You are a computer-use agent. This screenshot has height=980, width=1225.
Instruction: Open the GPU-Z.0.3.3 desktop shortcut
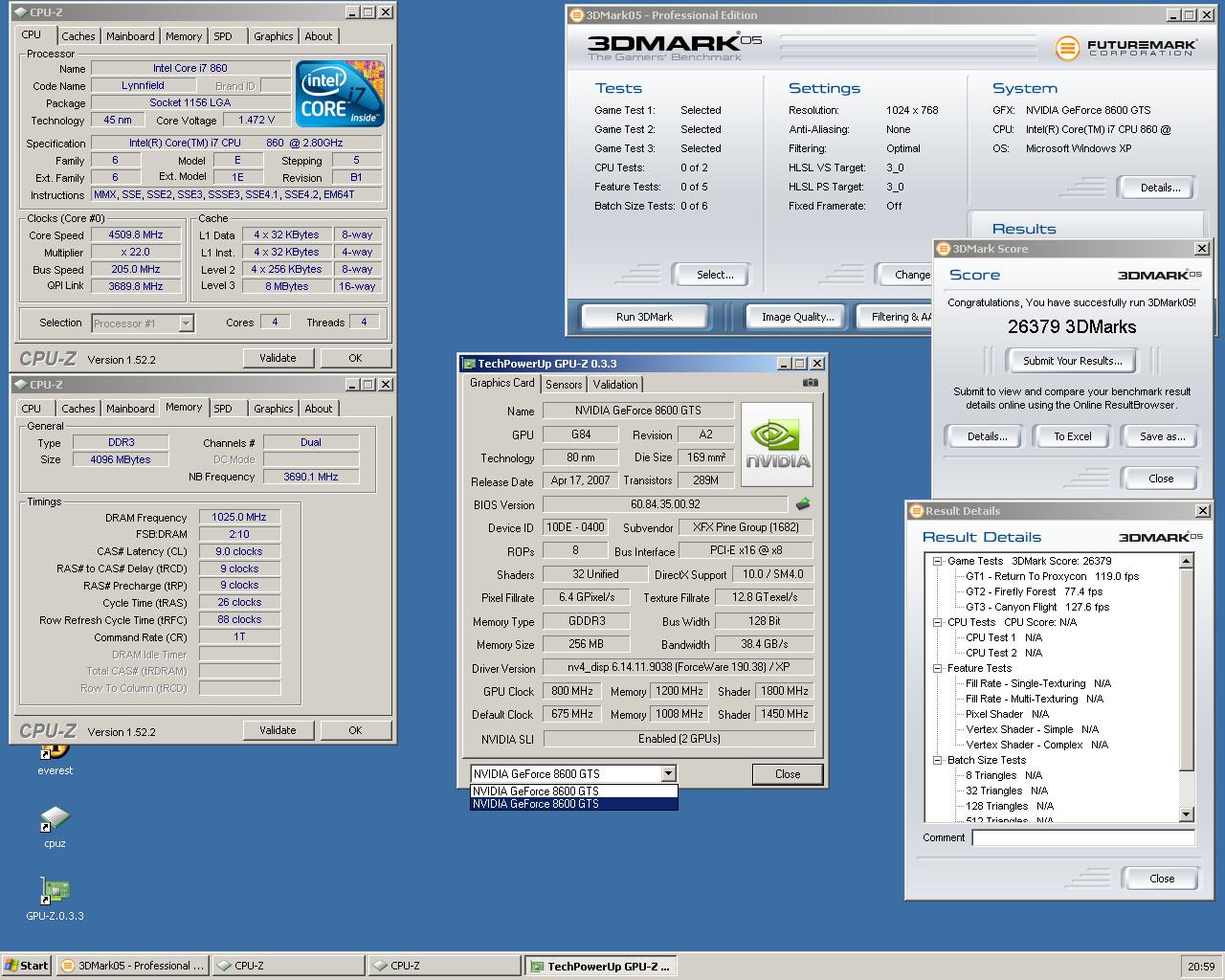[55, 892]
